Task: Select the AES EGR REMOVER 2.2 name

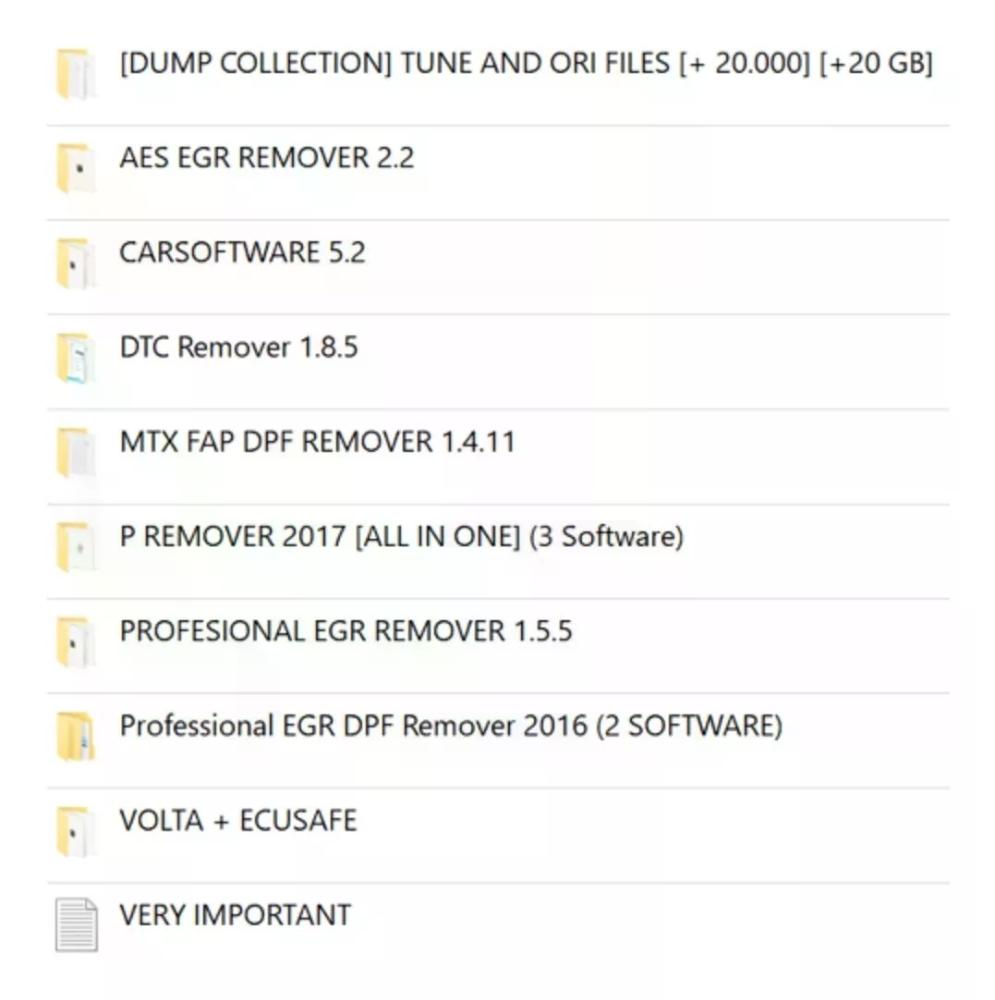Action: click(x=266, y=158)
